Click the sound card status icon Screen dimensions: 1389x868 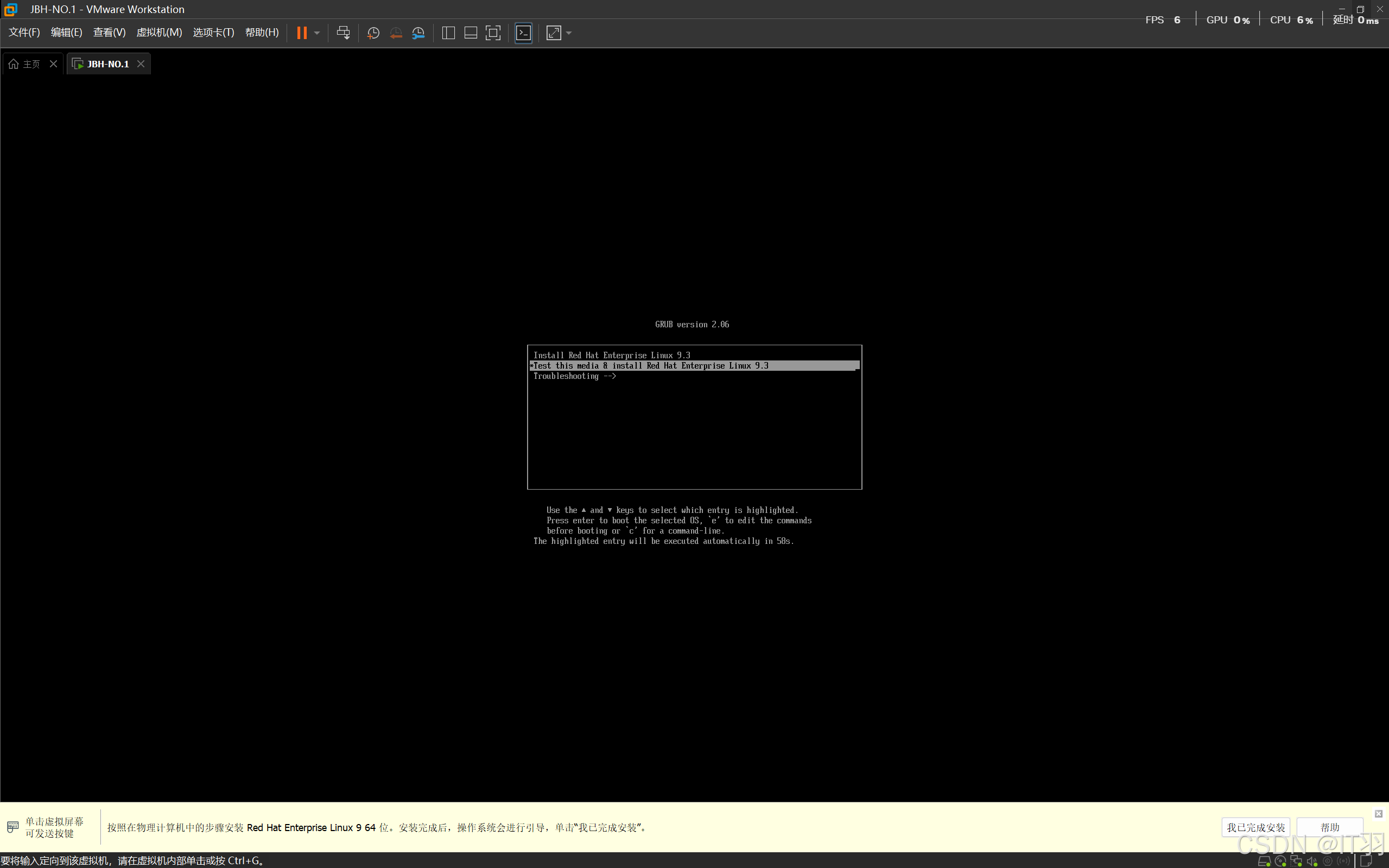(x=1311, y=861)
